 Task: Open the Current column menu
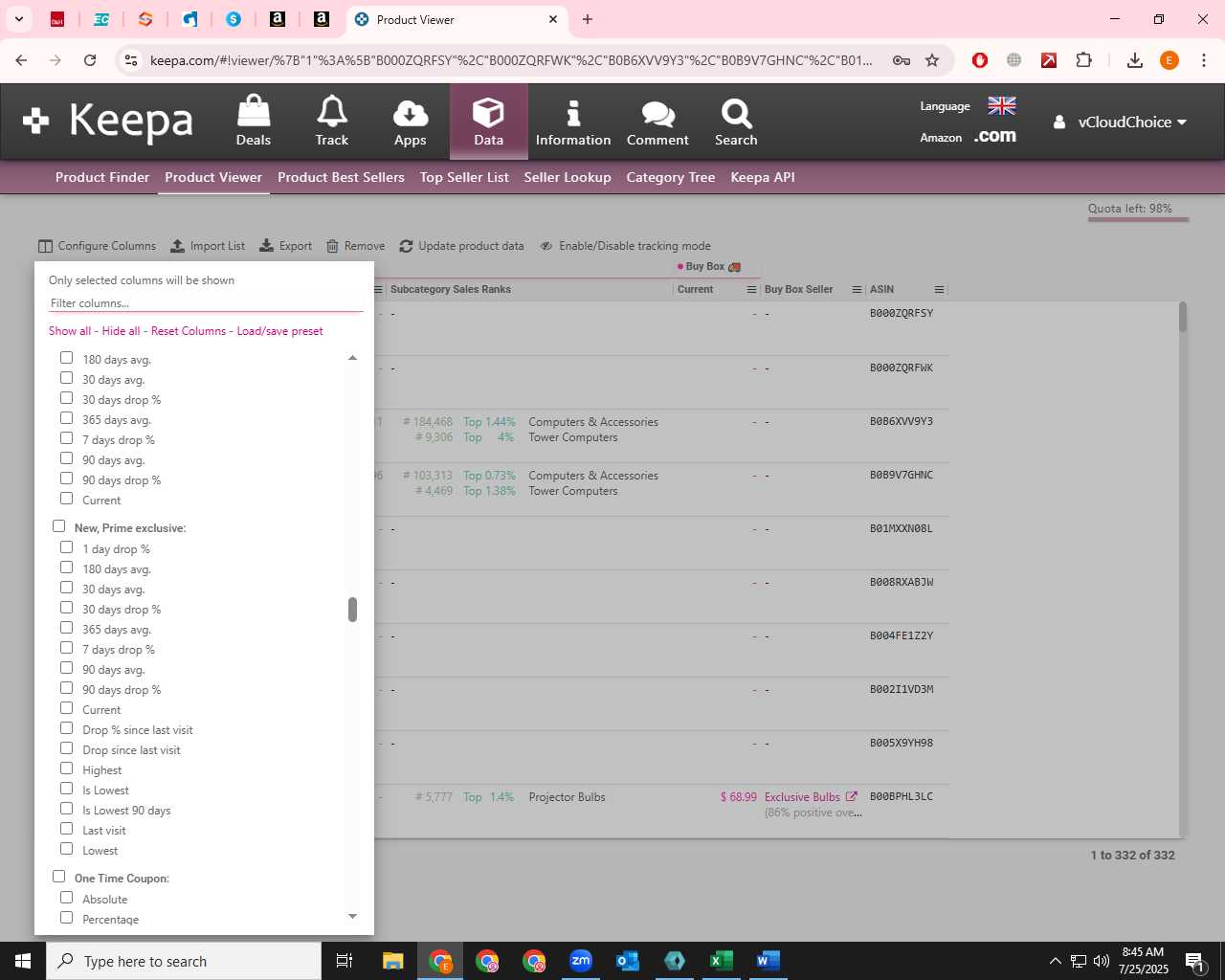tap(752, 289)
